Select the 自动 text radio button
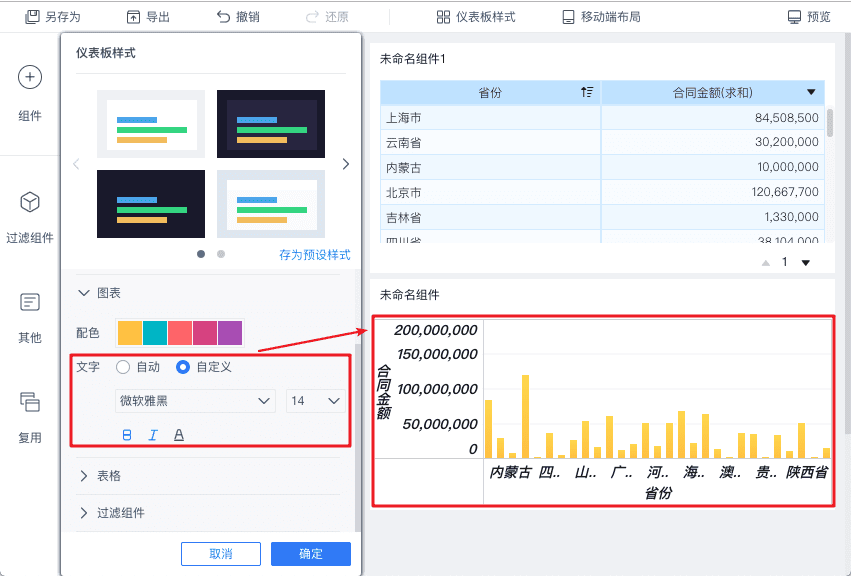Viewport: 851px width, 576px height. pyautogui.click(x=123, y=368)
